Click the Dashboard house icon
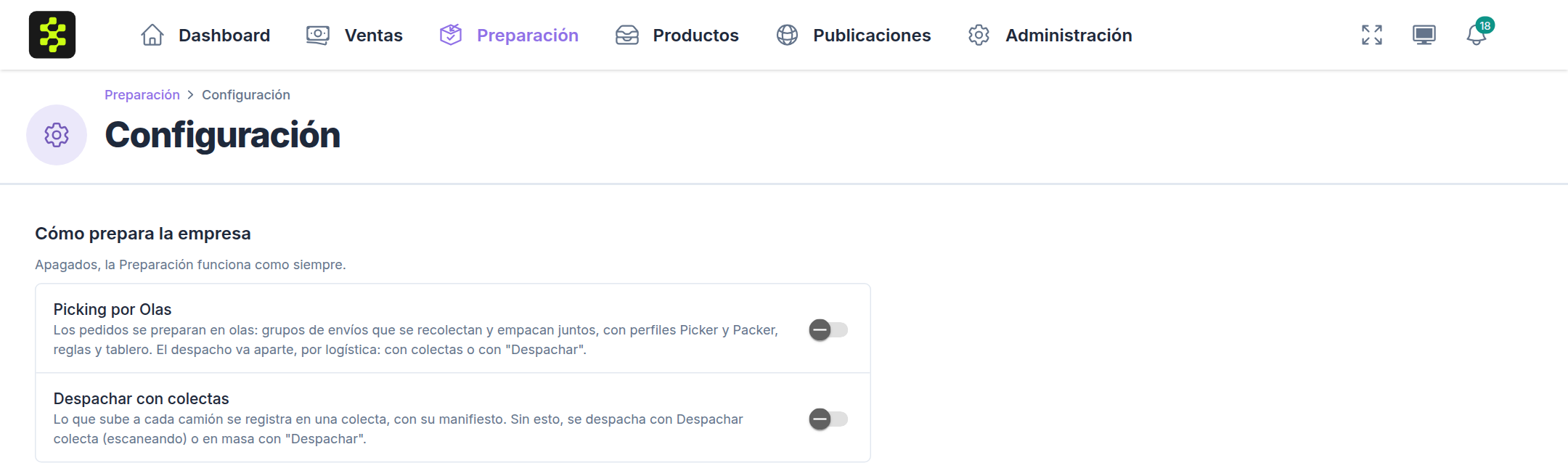This screenshot has height=468, width=1568. pos(152,35)
